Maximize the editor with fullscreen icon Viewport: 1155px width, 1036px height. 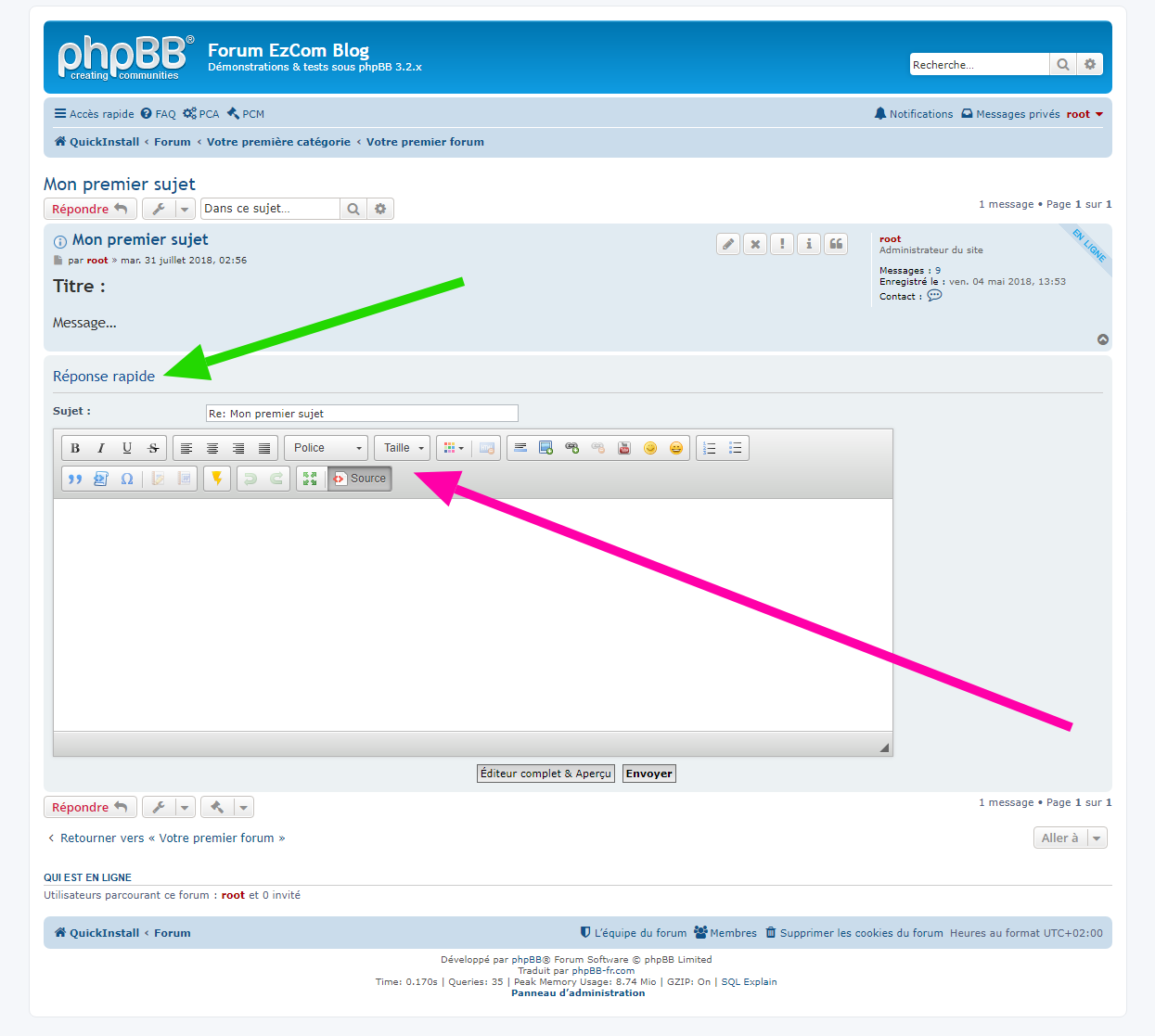coord(310,479)
